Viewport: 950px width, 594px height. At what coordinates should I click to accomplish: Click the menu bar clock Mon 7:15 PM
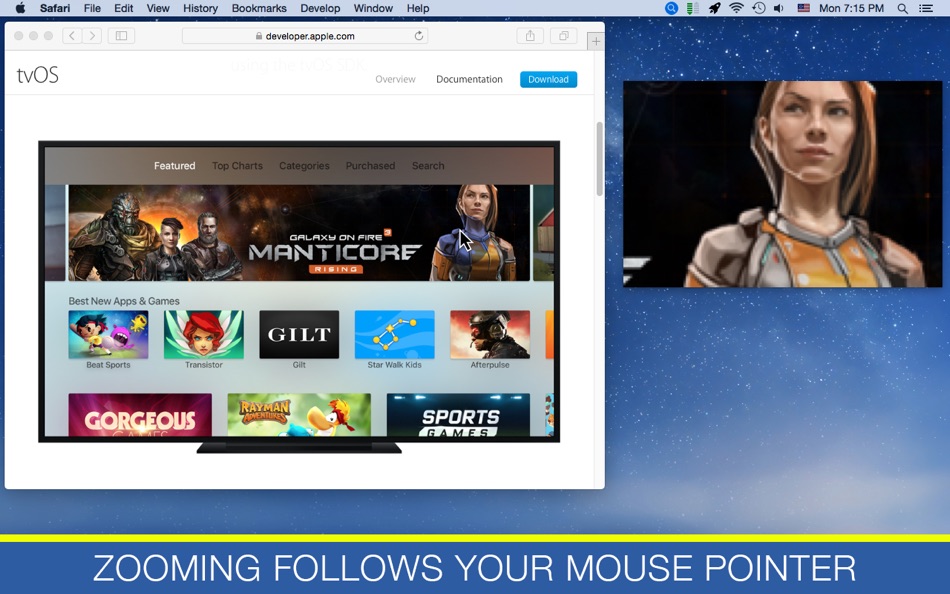click(x=851, y=8)
